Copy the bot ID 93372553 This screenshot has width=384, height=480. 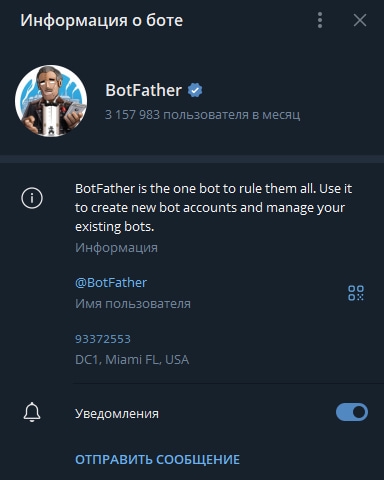[103, 339]
